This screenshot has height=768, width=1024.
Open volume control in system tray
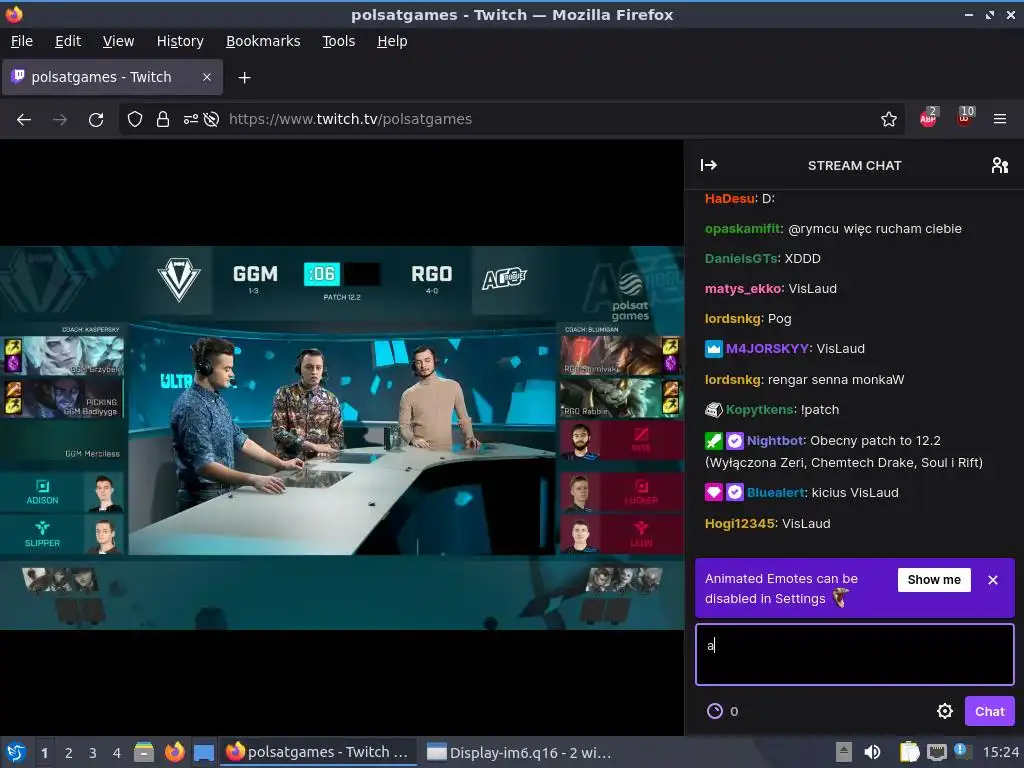[872, 752]
